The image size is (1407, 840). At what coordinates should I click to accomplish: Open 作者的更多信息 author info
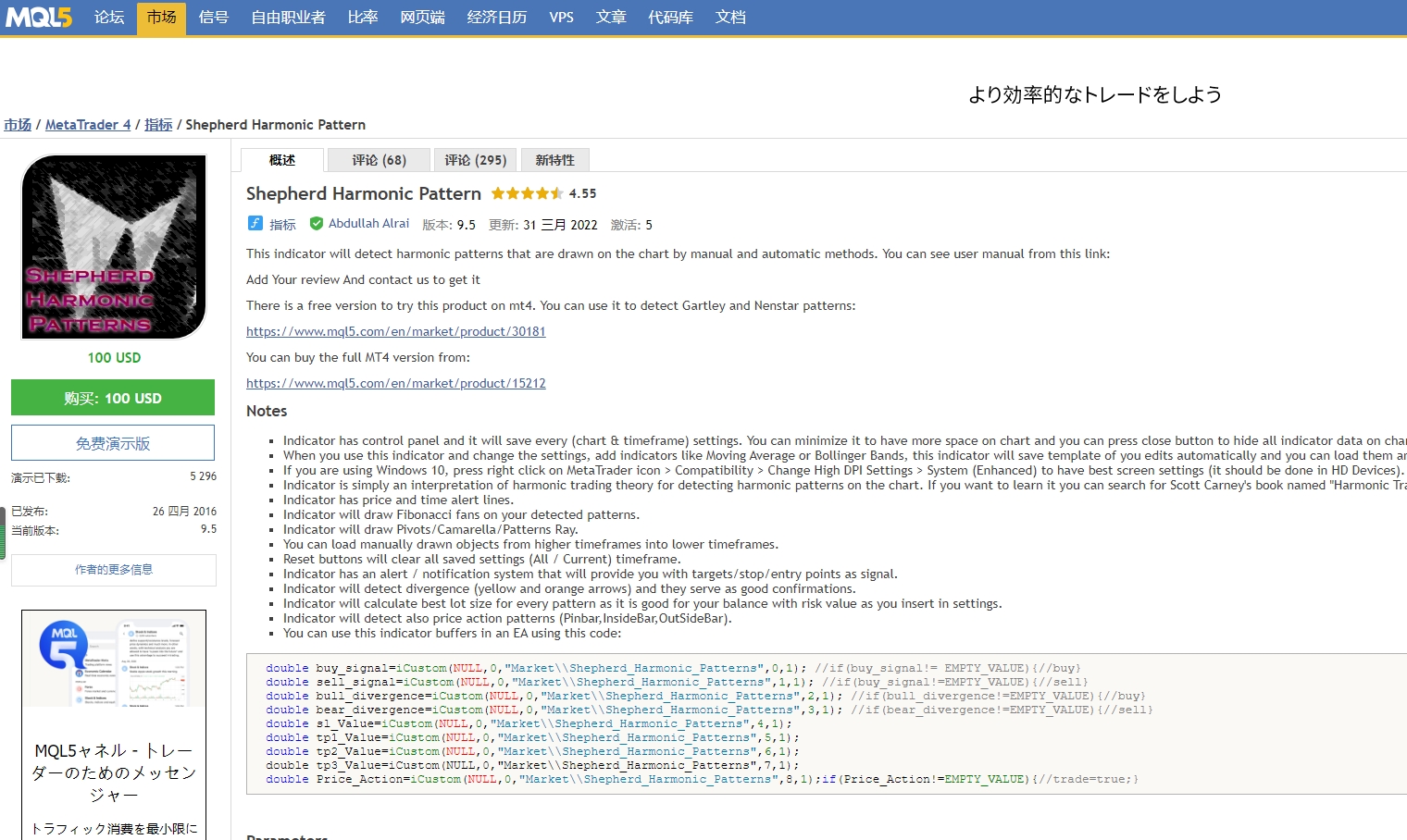pyautogui.click(x=114, y=570)
